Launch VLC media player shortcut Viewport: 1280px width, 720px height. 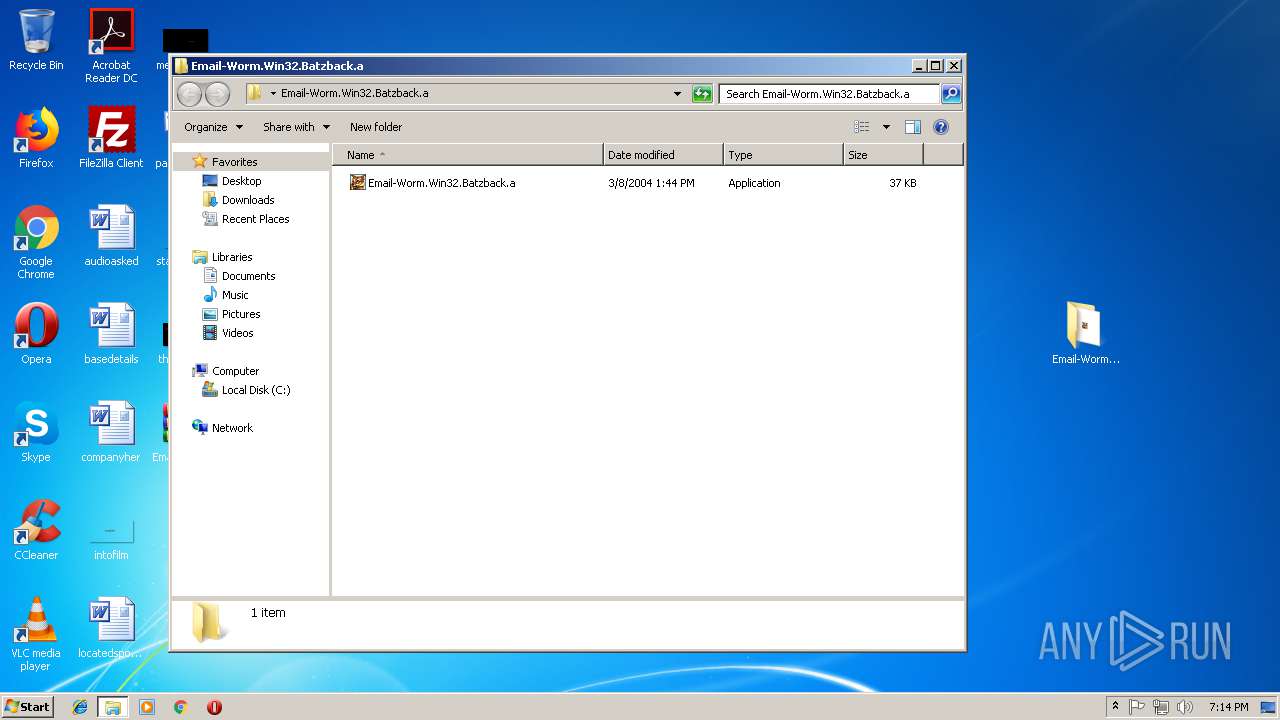(36, 634)
